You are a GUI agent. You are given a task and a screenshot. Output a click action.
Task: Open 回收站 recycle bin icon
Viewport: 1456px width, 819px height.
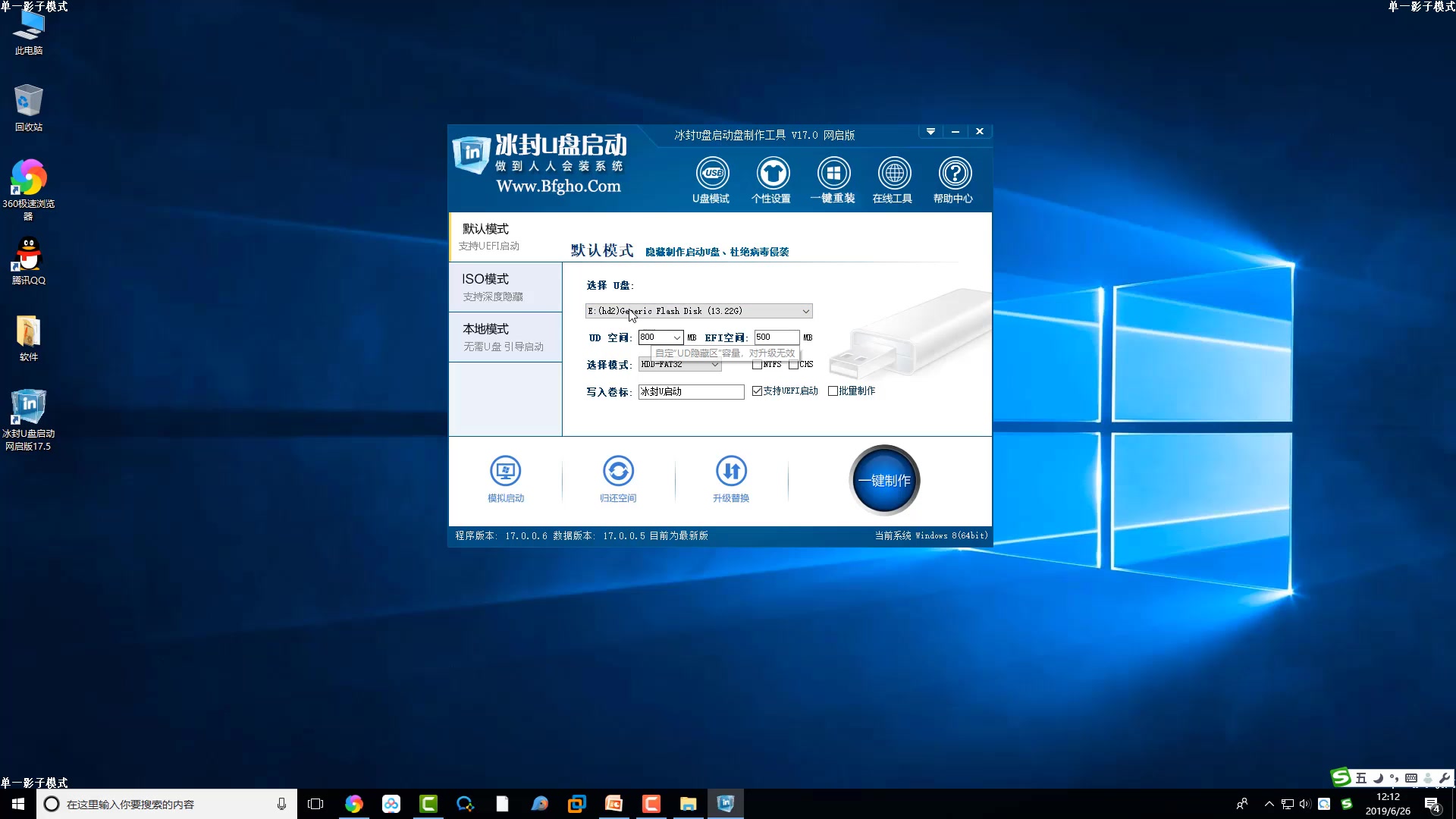click(x=29, y=108)
